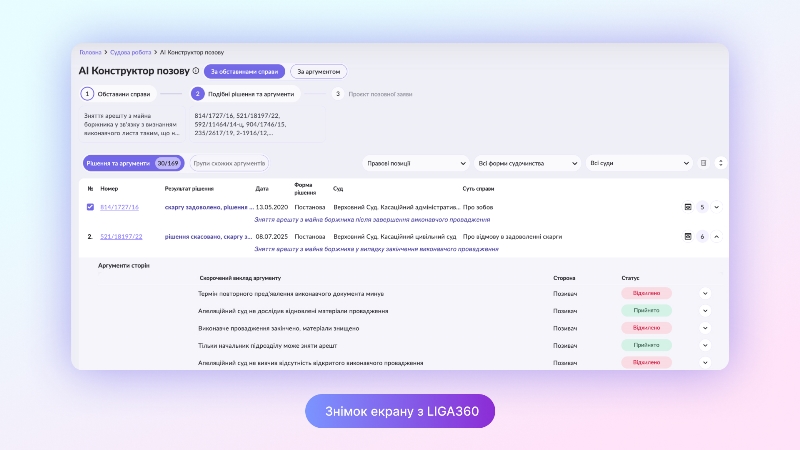Open the Правові позиції dropdown
Image resolution: width=800 pixels, height=450 pixels.
(x=415, y=163)
